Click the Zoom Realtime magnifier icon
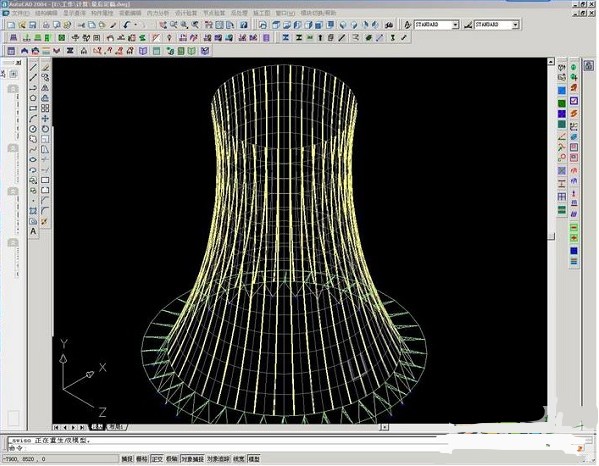Viewport: 599px width, 466px height. tap(174, 25)
